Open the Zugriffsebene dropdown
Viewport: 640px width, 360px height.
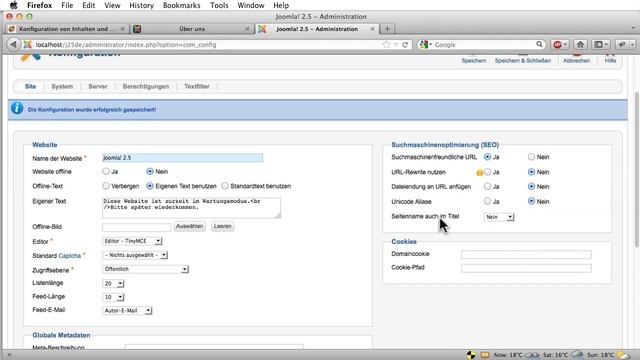tap(145, 269)
